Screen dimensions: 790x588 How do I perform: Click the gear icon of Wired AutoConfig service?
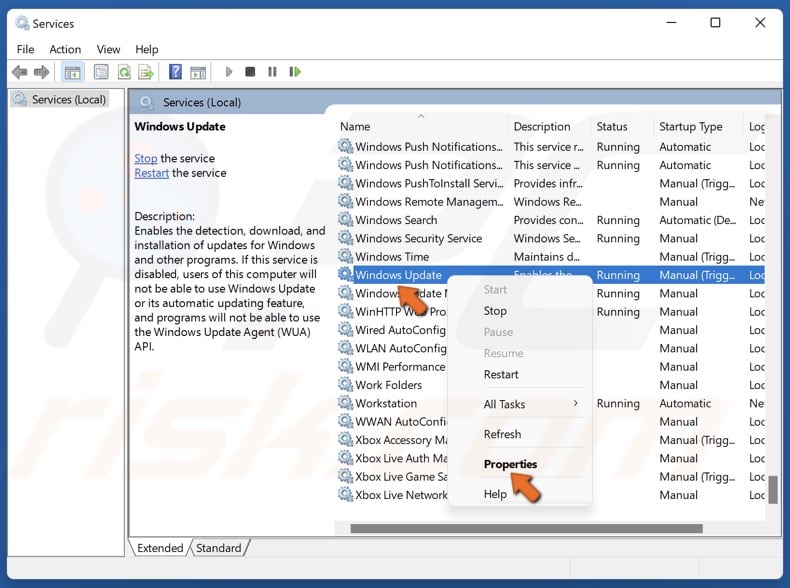point(345,330)
